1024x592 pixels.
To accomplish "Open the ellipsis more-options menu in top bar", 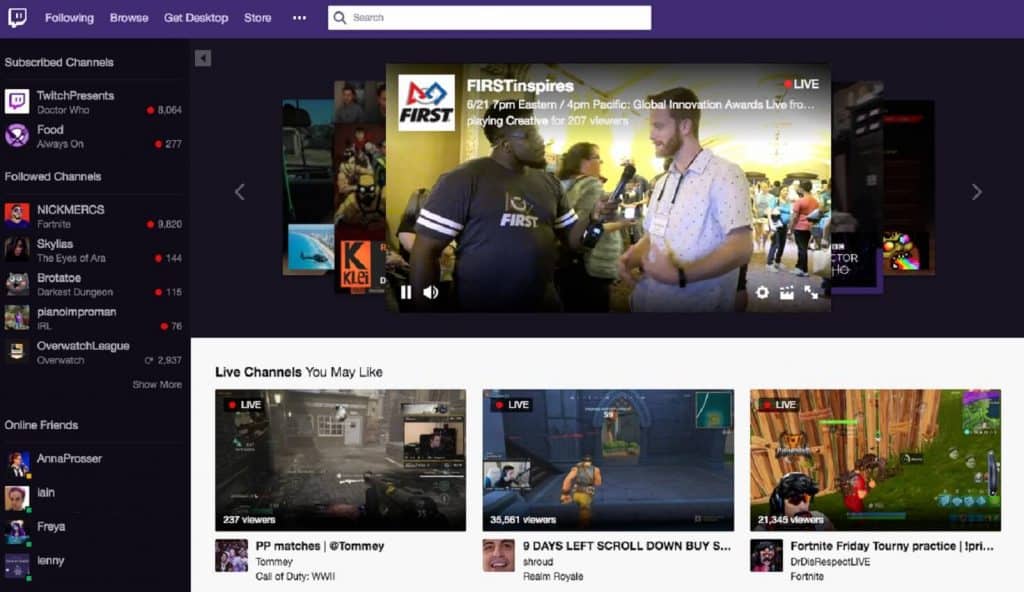I will click(x=299, y=17).
